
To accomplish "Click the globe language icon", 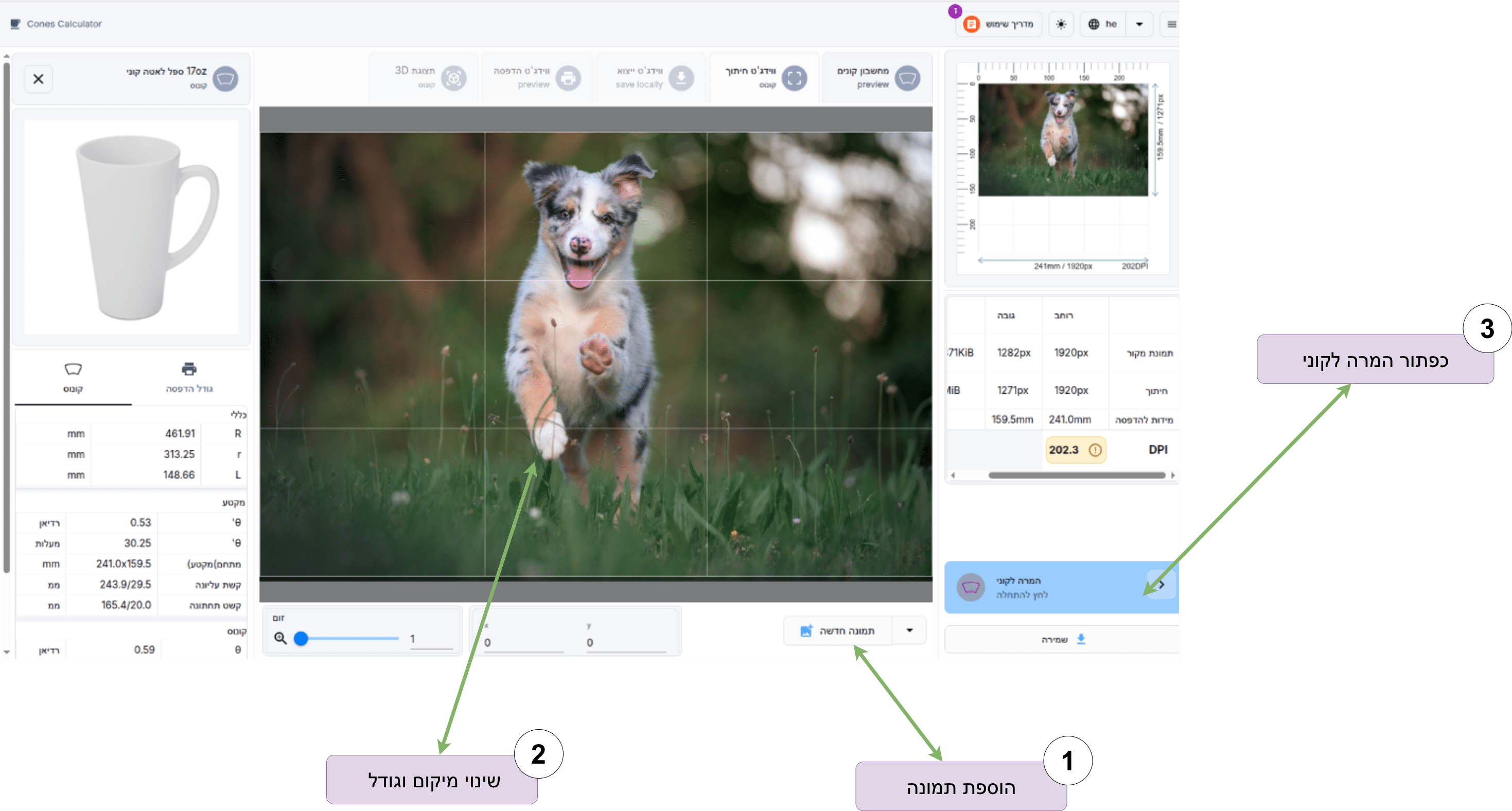I will 1093,24.
